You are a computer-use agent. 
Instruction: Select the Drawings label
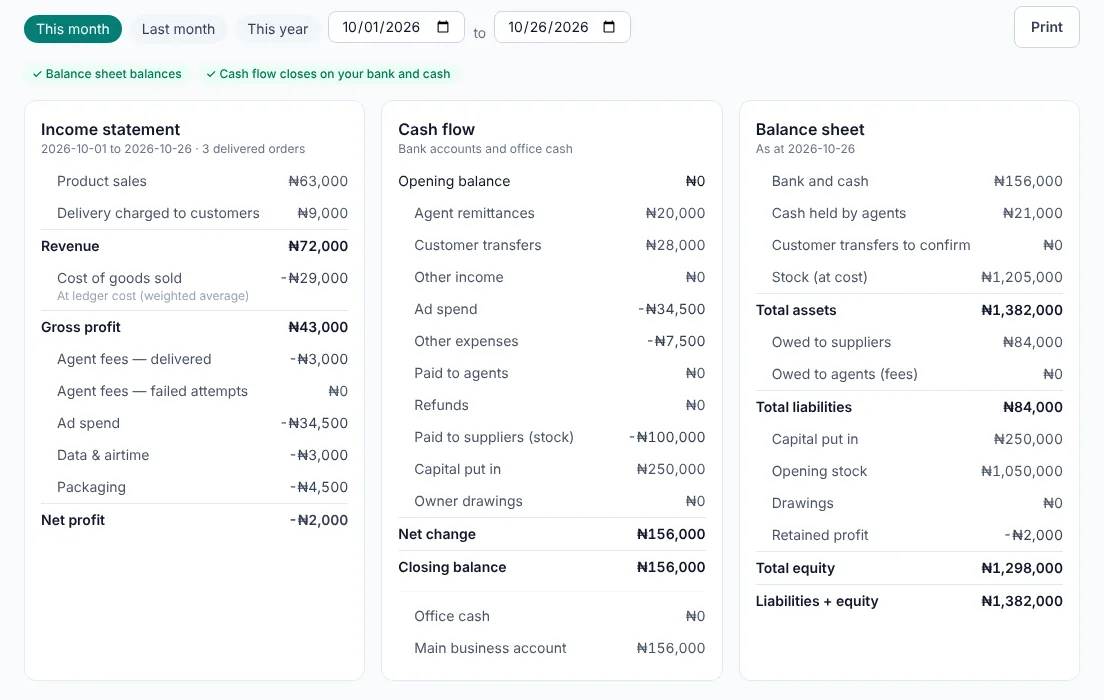pyautogui.click(x=802, y=504)
